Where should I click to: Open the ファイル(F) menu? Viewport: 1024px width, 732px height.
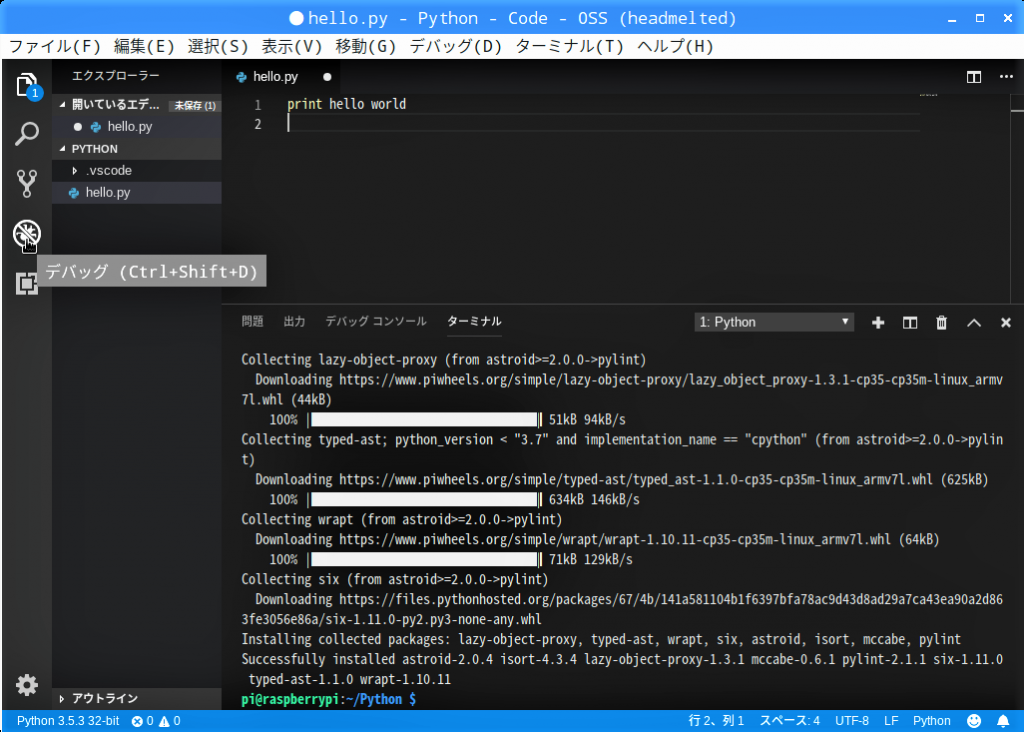[x=55, y=46]
